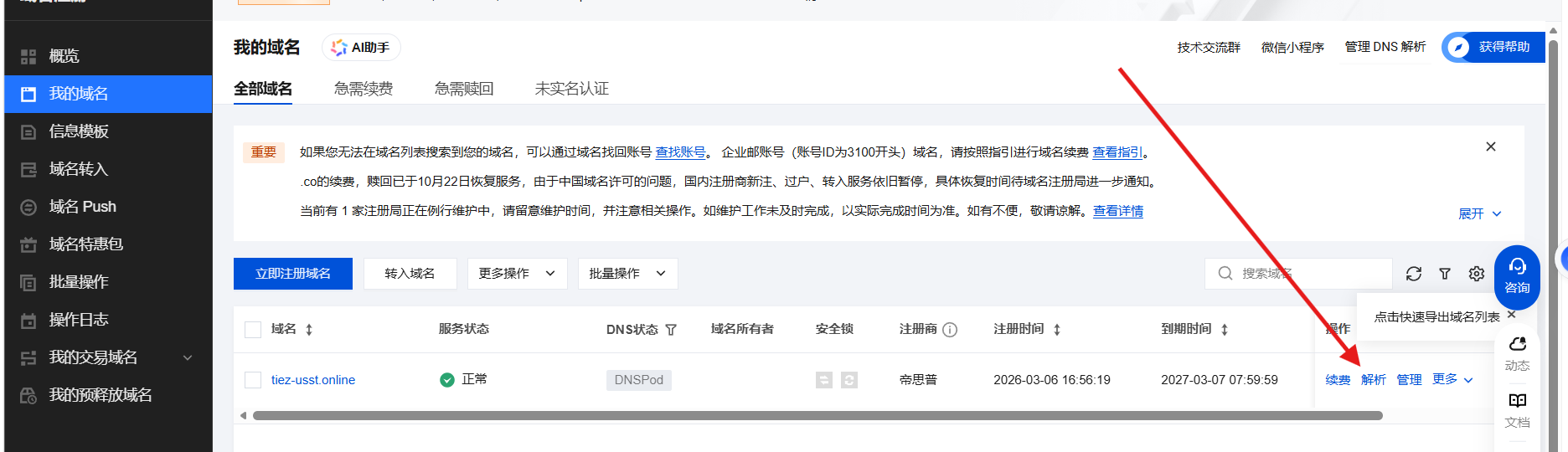Viewport: 1568px width, 452px height.
Task: Click the 搜索域名 search field
Action: point(1299,274)
